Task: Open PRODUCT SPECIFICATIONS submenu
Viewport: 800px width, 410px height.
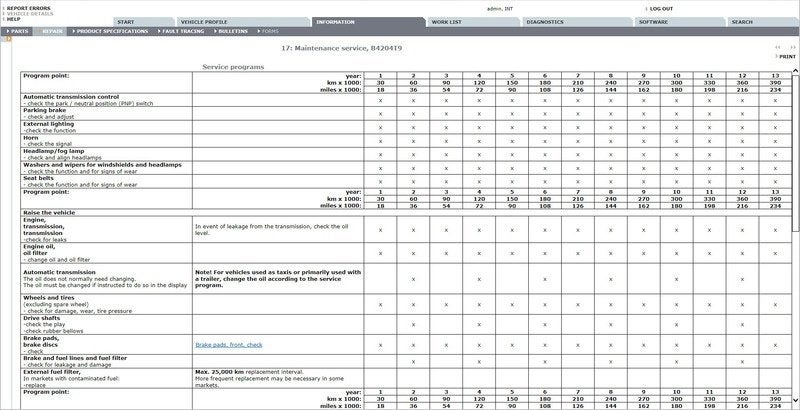Action: 110,31
